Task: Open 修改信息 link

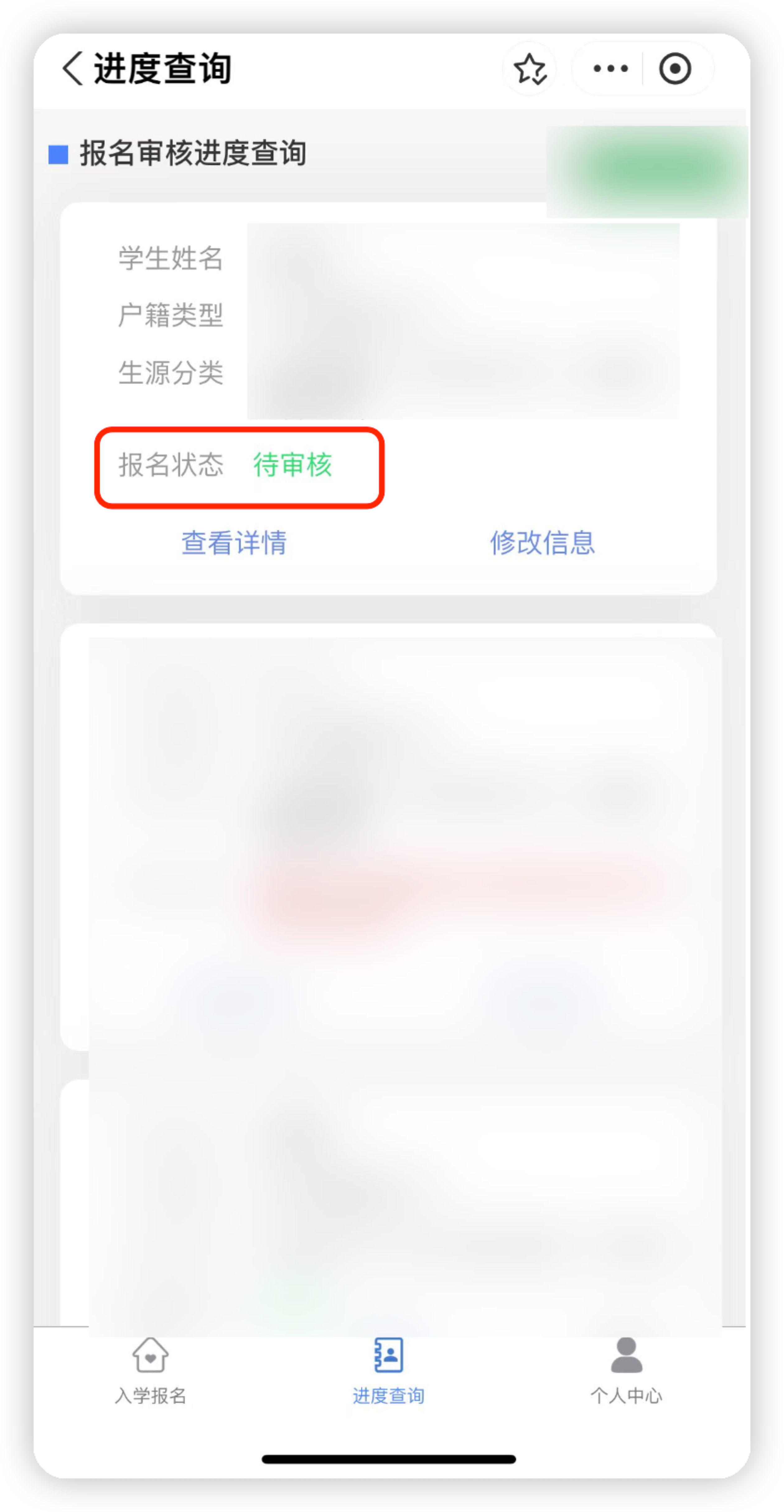Action: 542,542
